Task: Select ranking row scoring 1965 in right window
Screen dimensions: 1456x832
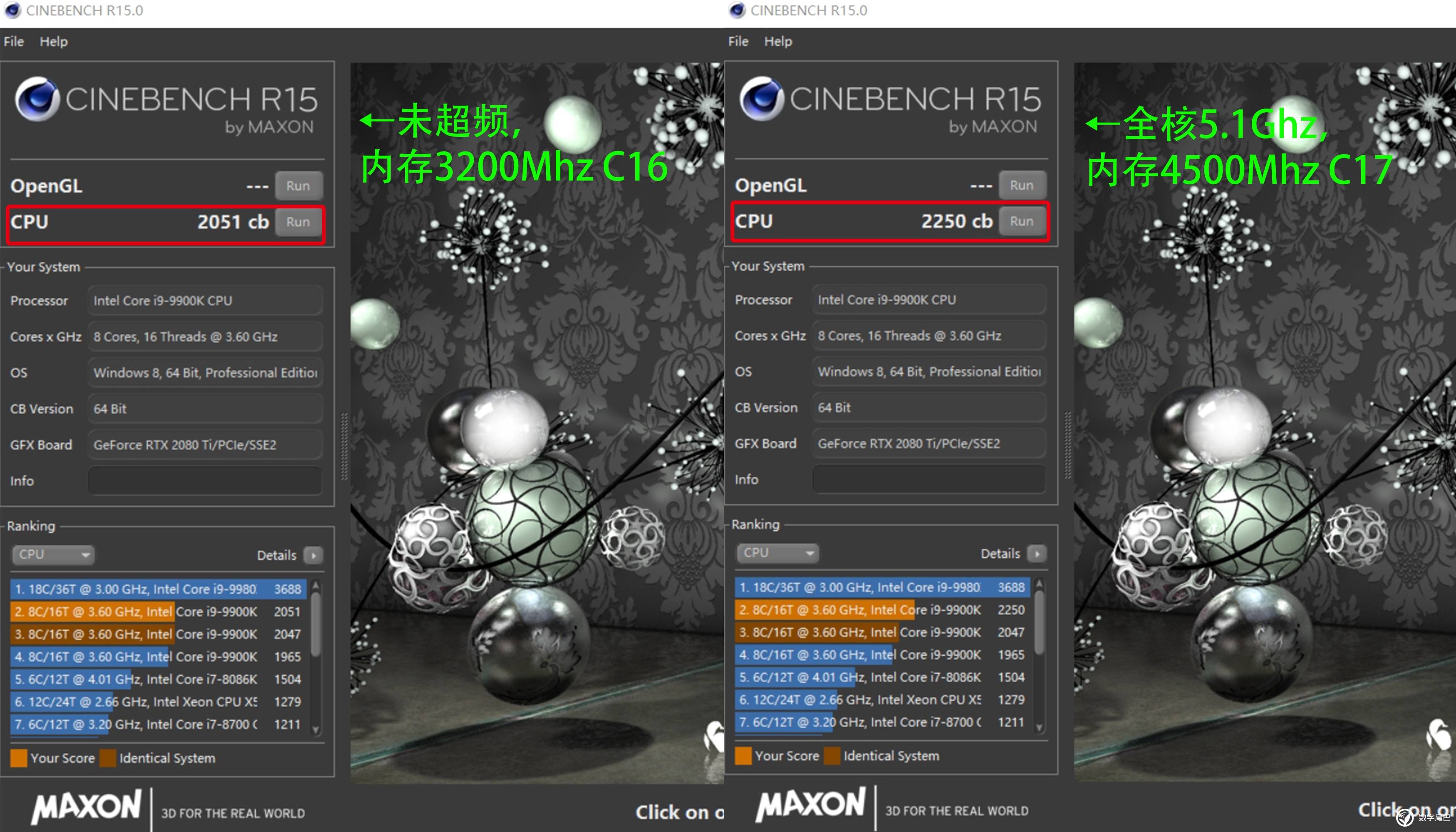Action: click(x=882, y=655)
